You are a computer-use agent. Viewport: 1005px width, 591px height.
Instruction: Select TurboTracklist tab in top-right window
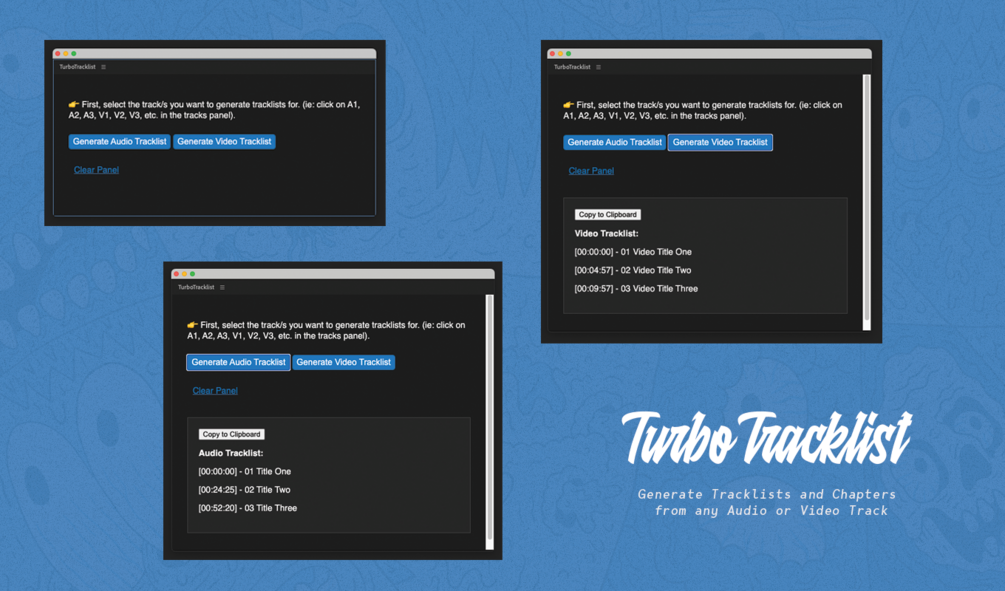tap(572, 67)
